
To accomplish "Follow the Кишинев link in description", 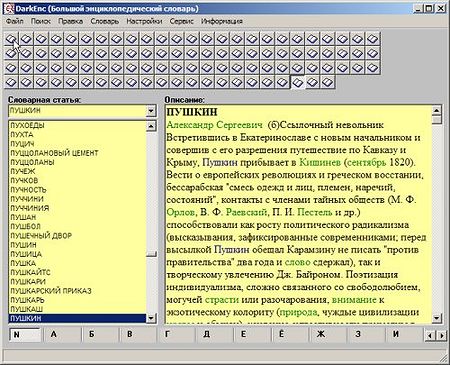I will [x=320, y=162].
